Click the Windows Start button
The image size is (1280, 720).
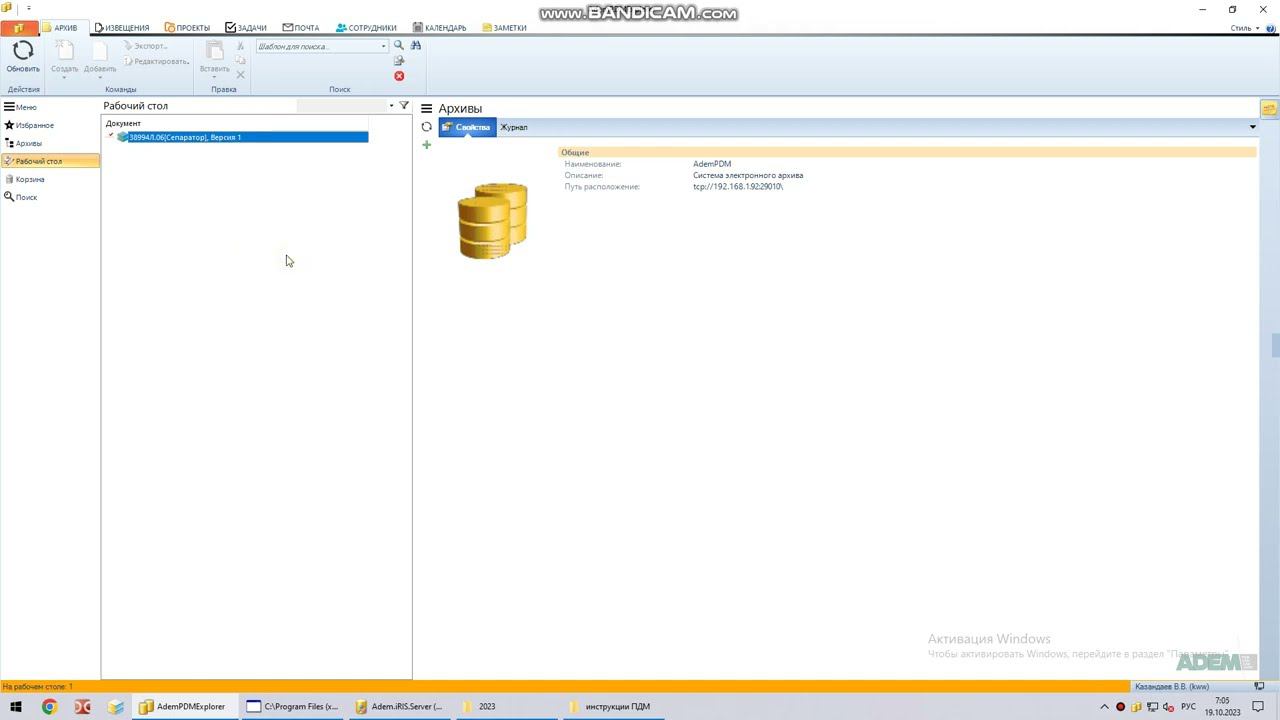[x=16, y=707]
